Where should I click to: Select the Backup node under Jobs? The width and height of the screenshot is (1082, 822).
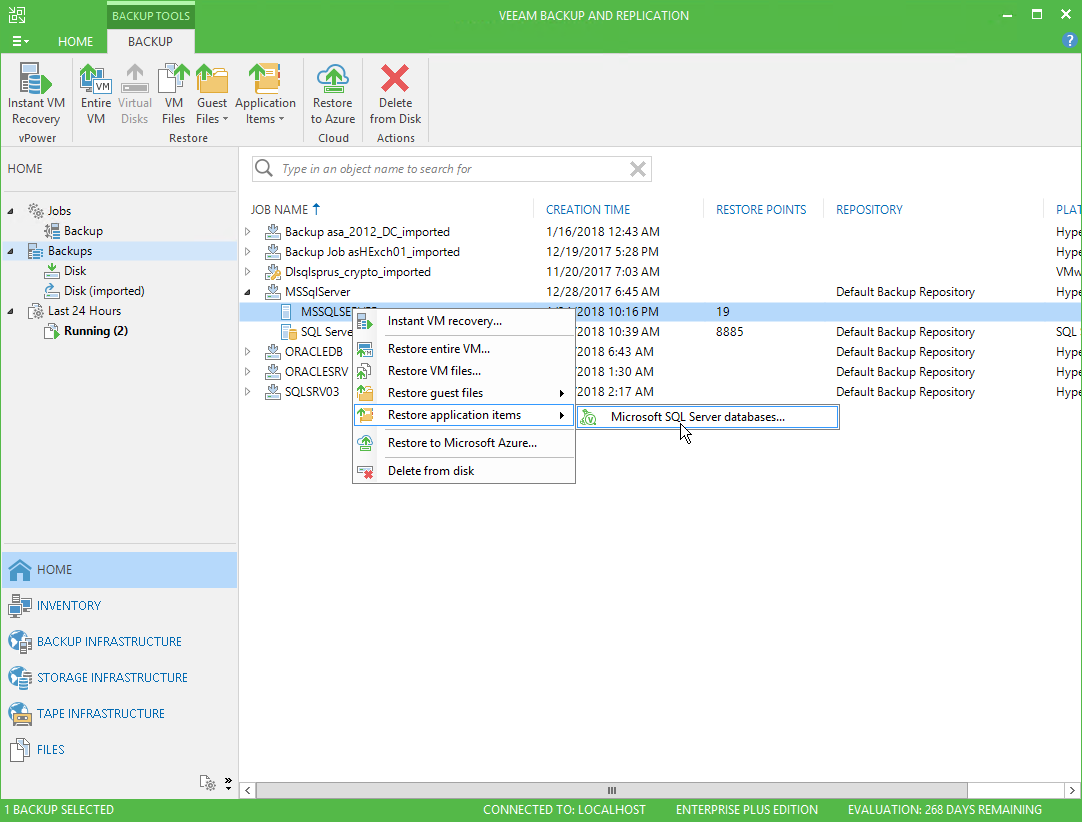[x=83, y=231]
